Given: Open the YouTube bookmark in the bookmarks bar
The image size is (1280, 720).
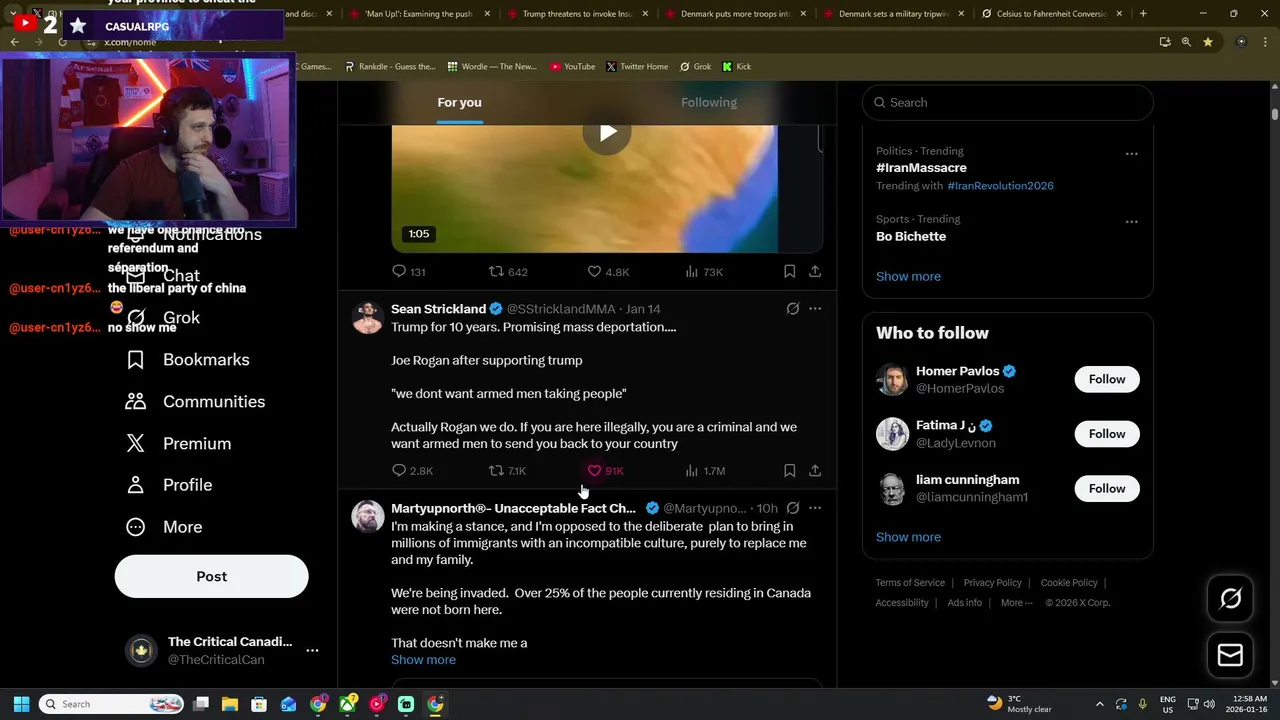Looking at the screenshot, I should pos(572,67).
